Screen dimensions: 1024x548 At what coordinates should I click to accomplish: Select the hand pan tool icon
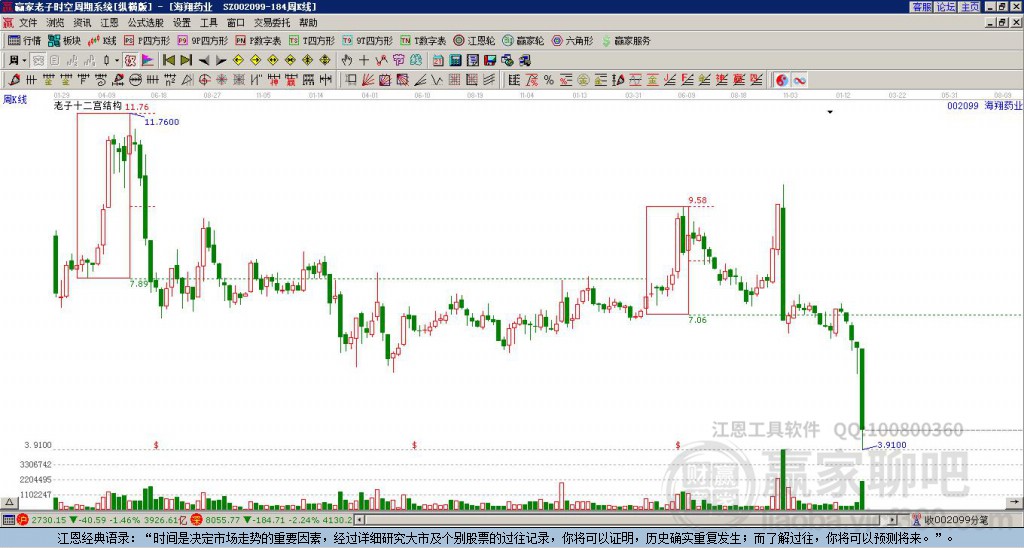pos(347,61)
